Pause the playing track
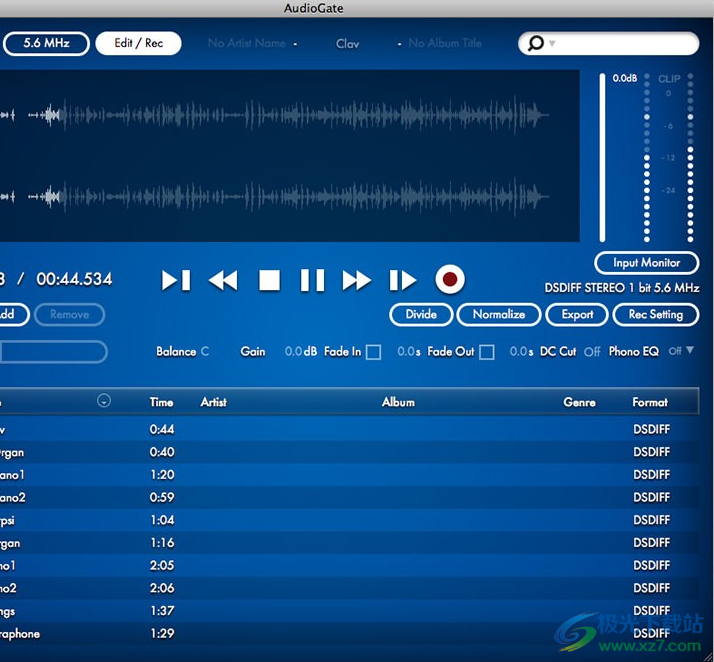 312,280
